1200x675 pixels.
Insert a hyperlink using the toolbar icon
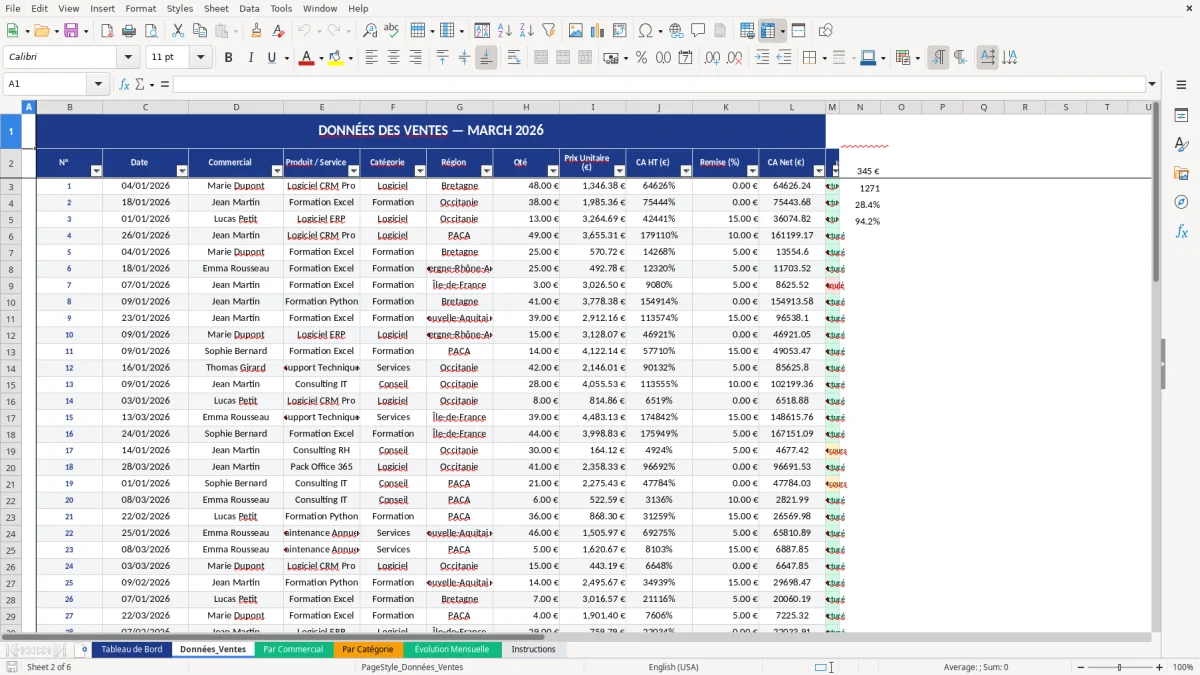677,30
